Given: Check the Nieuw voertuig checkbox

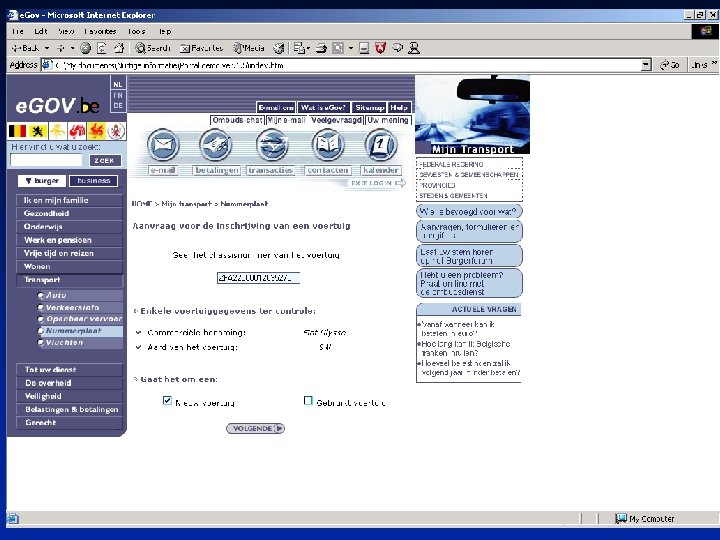Looking at the screenshot, I should click(x=167, y=400).
